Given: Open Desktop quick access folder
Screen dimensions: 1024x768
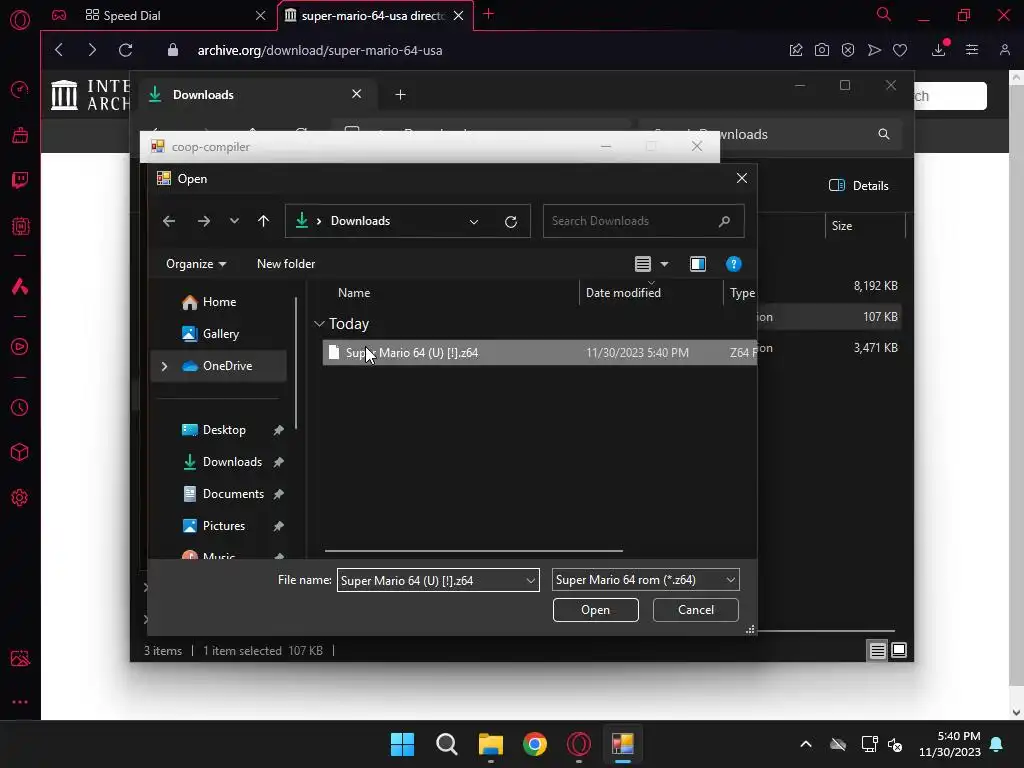Looking at the screenshot, I should (224, 430).
